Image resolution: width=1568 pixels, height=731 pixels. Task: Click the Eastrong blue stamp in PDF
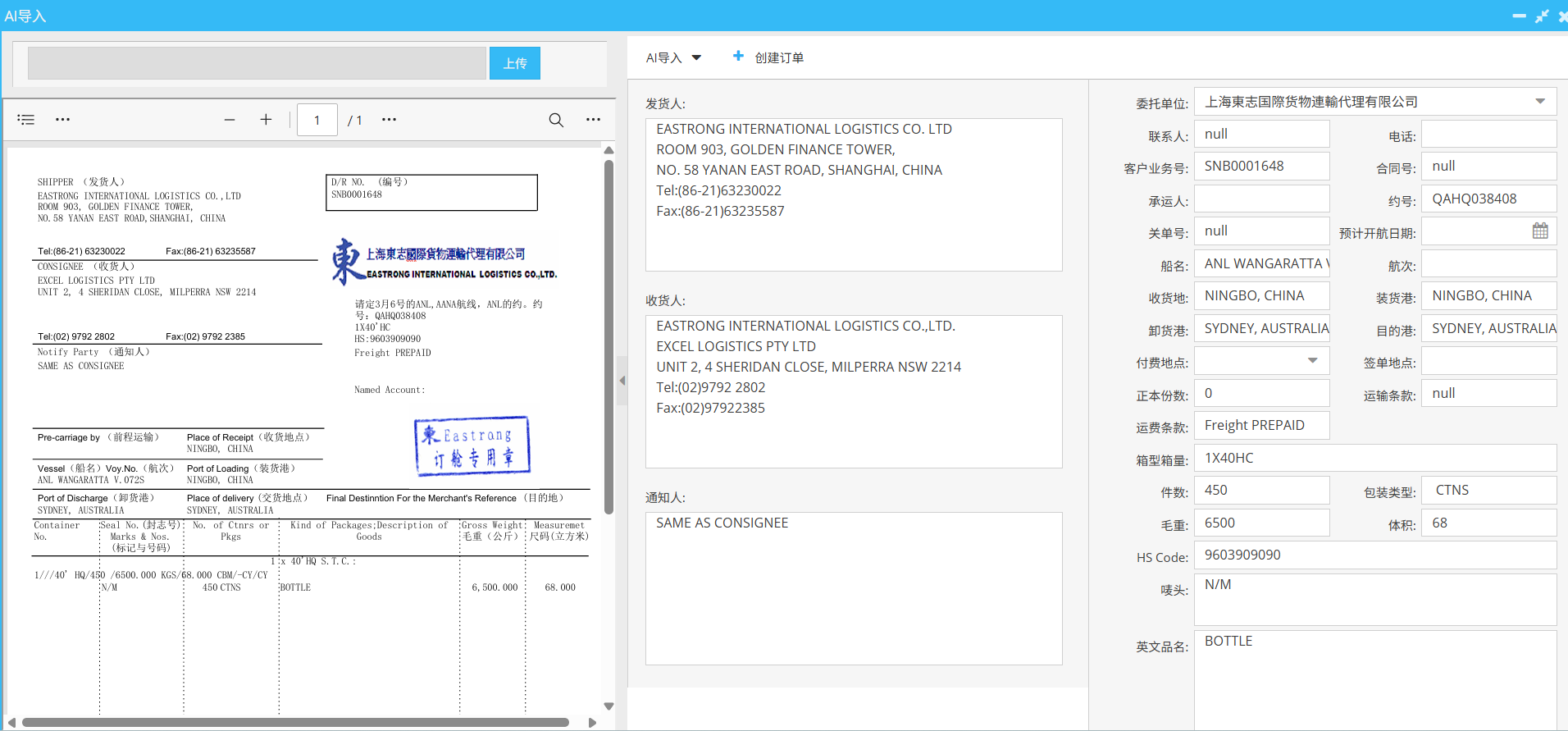pos(472,446)
